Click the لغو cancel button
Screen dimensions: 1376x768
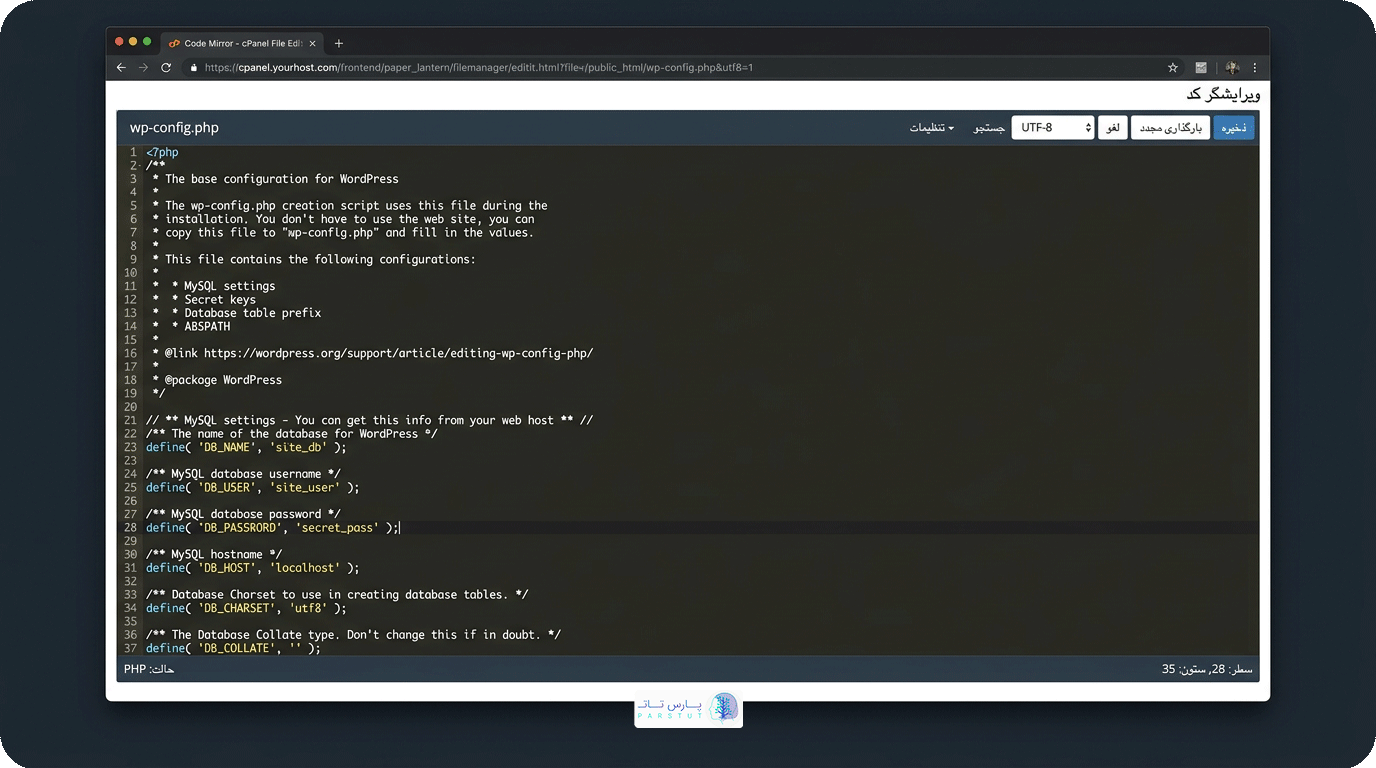tap(1113, 128)
